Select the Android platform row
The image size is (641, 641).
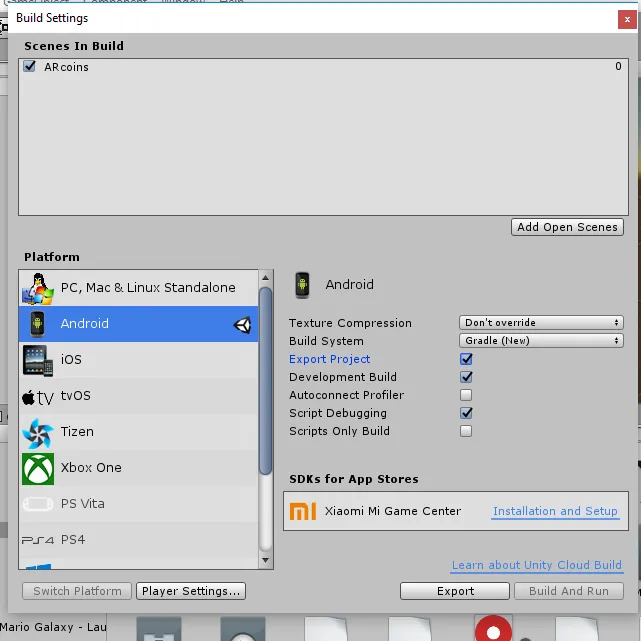click(139, 324)
